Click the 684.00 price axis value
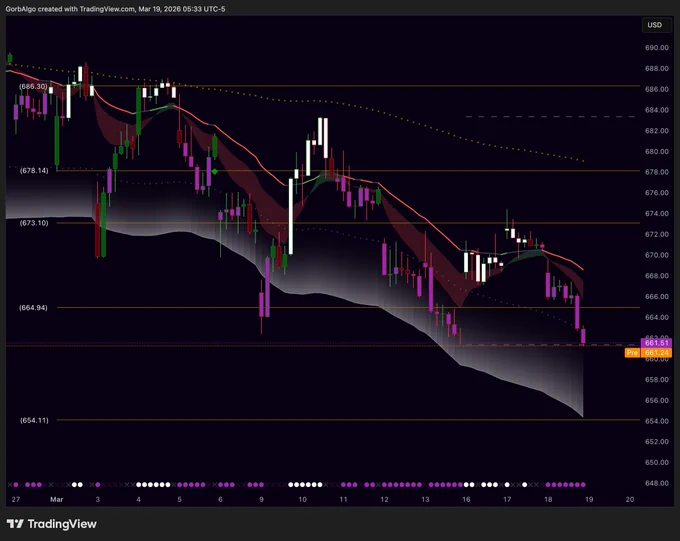 (x=657, y=110)
